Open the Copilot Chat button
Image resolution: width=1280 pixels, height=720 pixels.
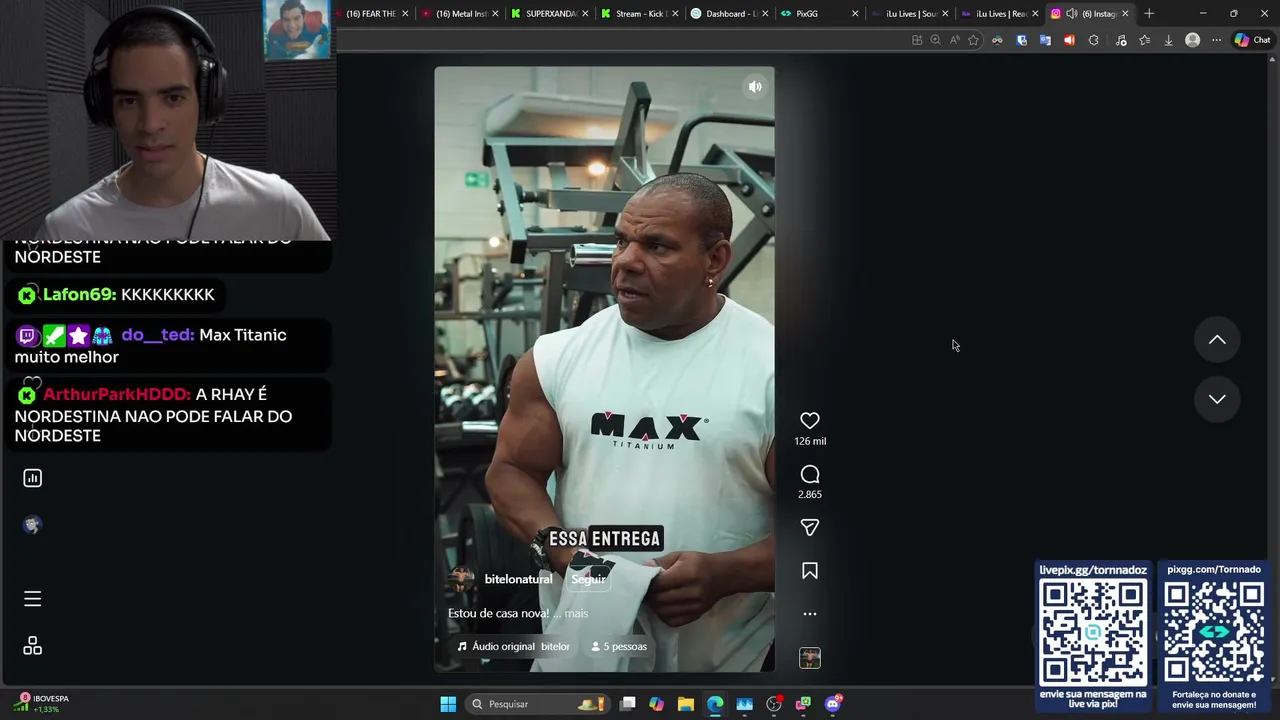(1255, 40)
